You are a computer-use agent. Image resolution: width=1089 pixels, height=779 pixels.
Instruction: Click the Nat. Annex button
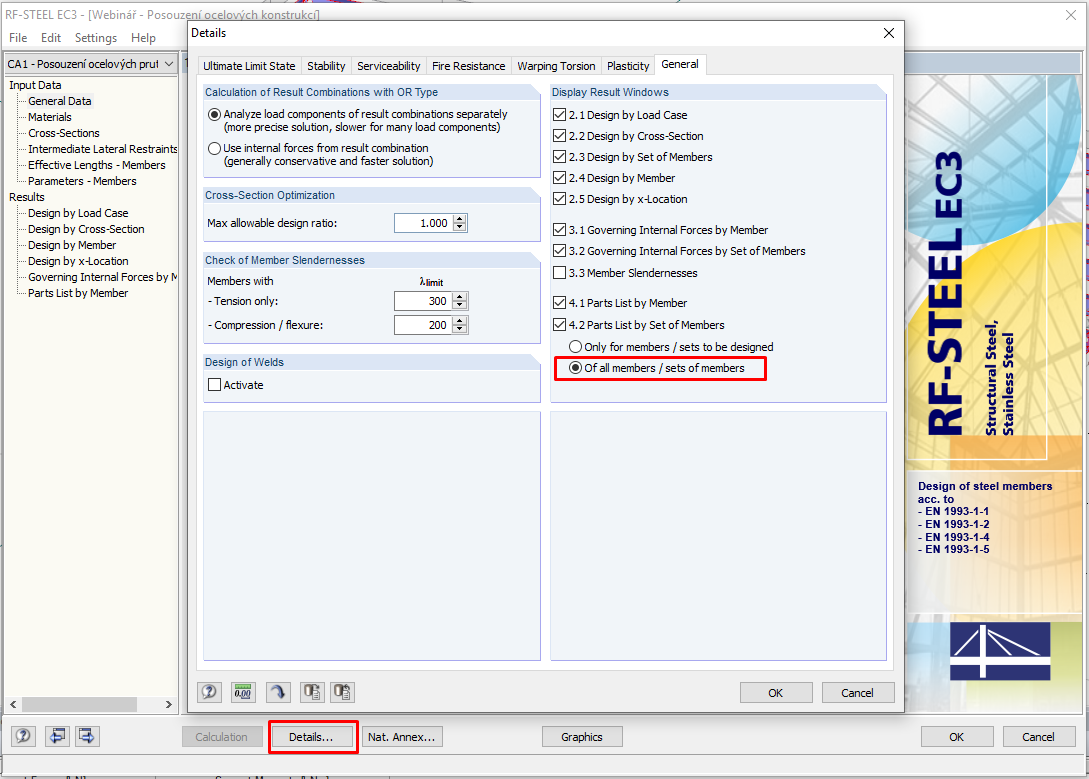coord(401,737)
